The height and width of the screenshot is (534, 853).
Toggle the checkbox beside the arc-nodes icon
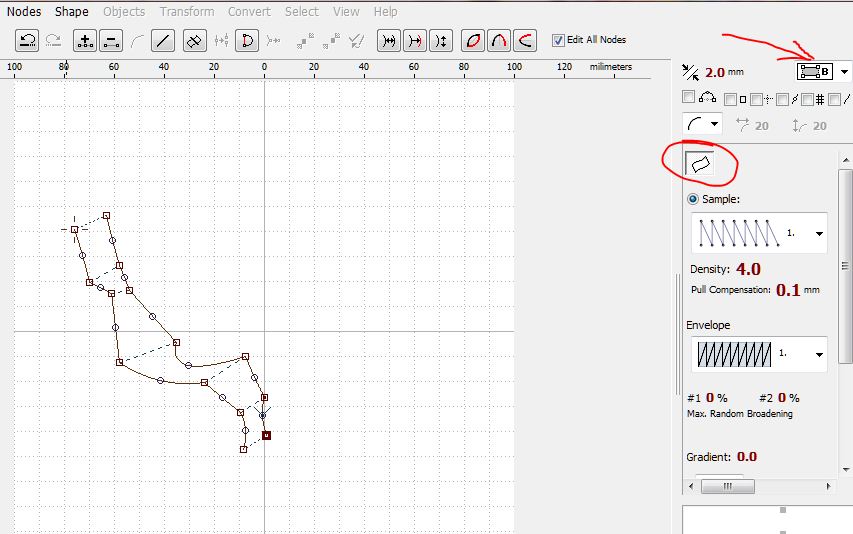688,97
